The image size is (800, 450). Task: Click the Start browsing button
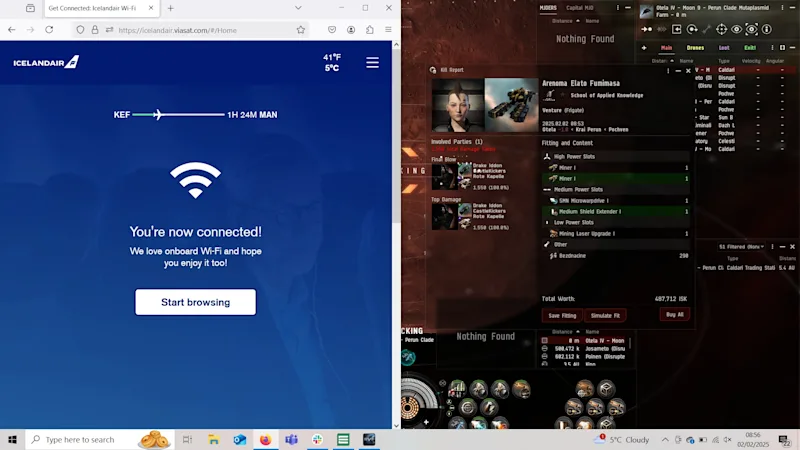click(x=195, y=302)
